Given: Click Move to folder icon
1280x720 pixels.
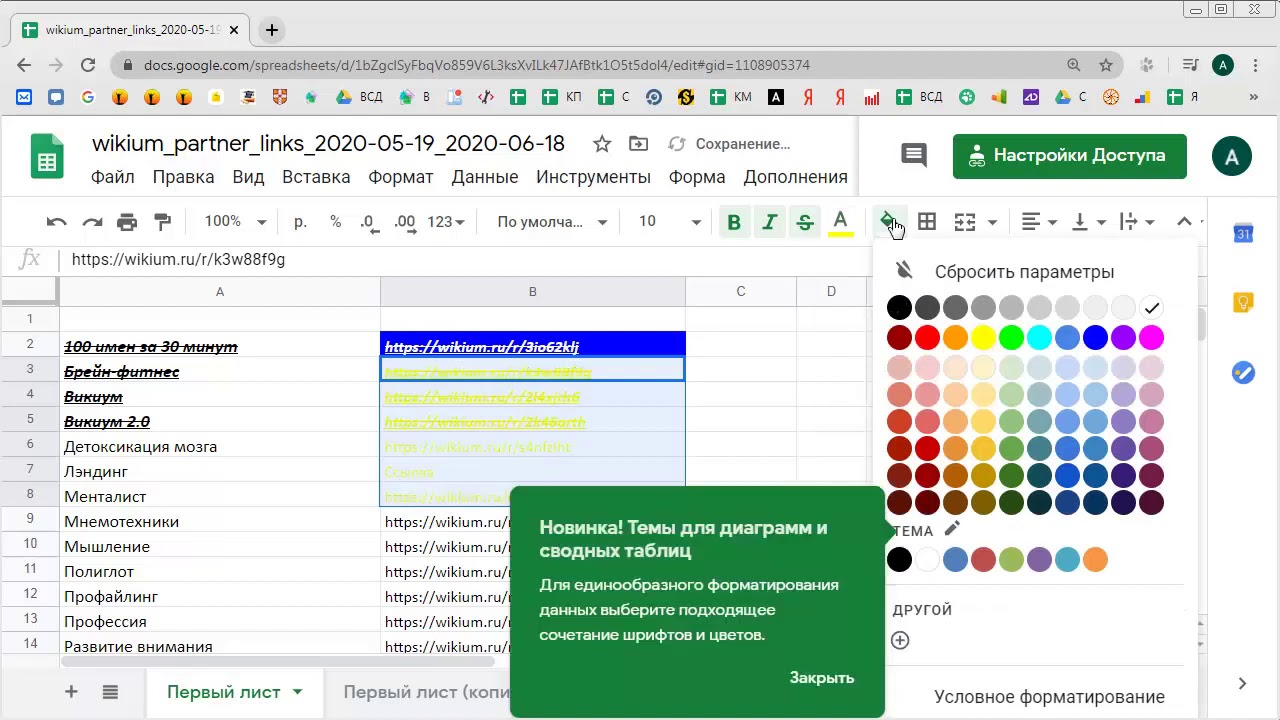Looking at the screenshot, I should pyautogui.click(x=638, y=144).
